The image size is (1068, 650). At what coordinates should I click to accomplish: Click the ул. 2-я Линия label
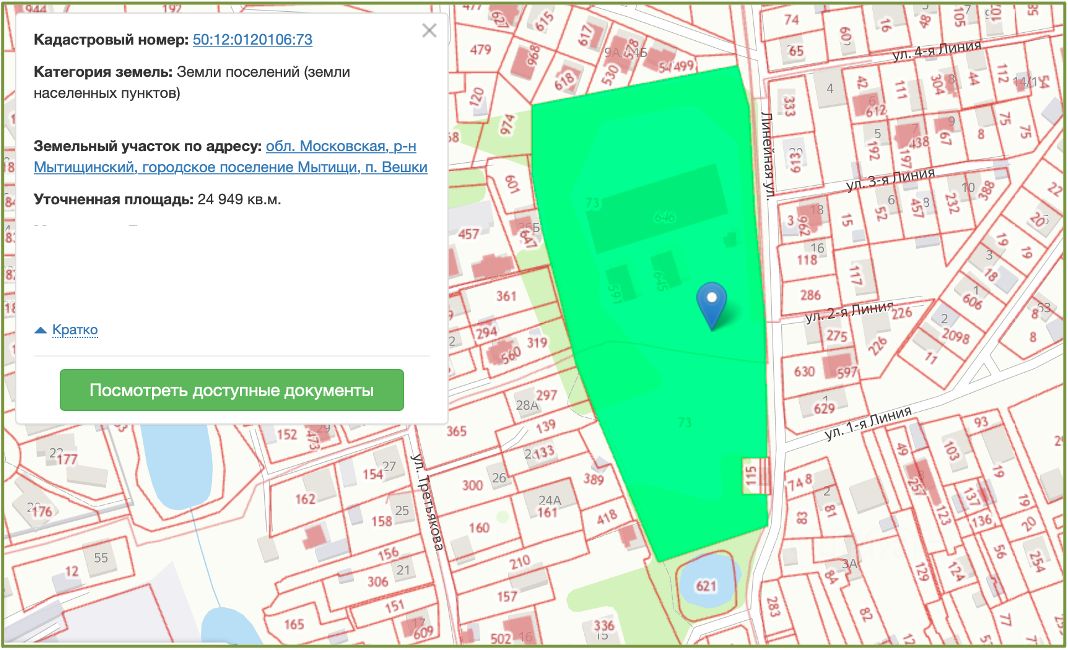(x=849, y=312)
